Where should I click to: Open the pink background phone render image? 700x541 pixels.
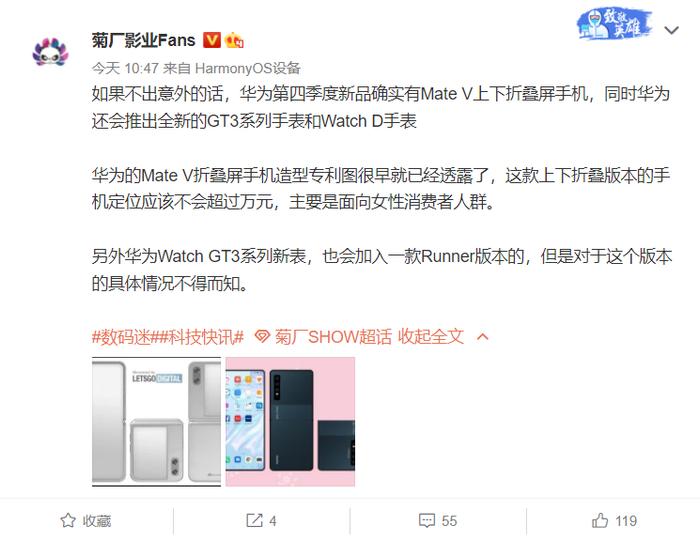290,422
